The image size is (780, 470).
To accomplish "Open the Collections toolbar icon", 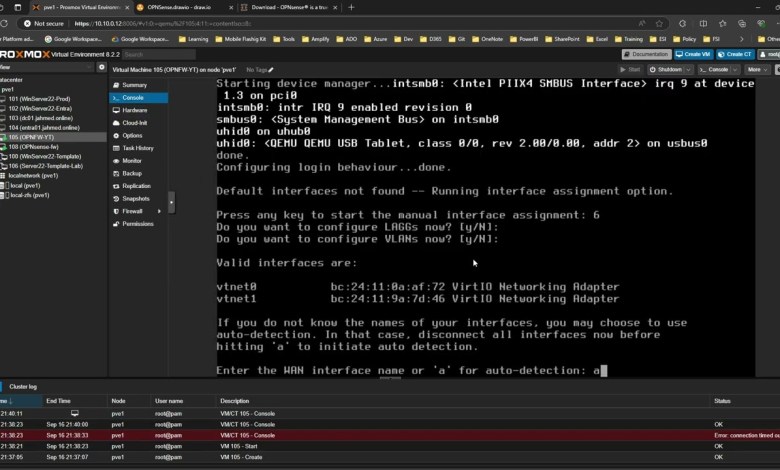I will click(742, 23).
